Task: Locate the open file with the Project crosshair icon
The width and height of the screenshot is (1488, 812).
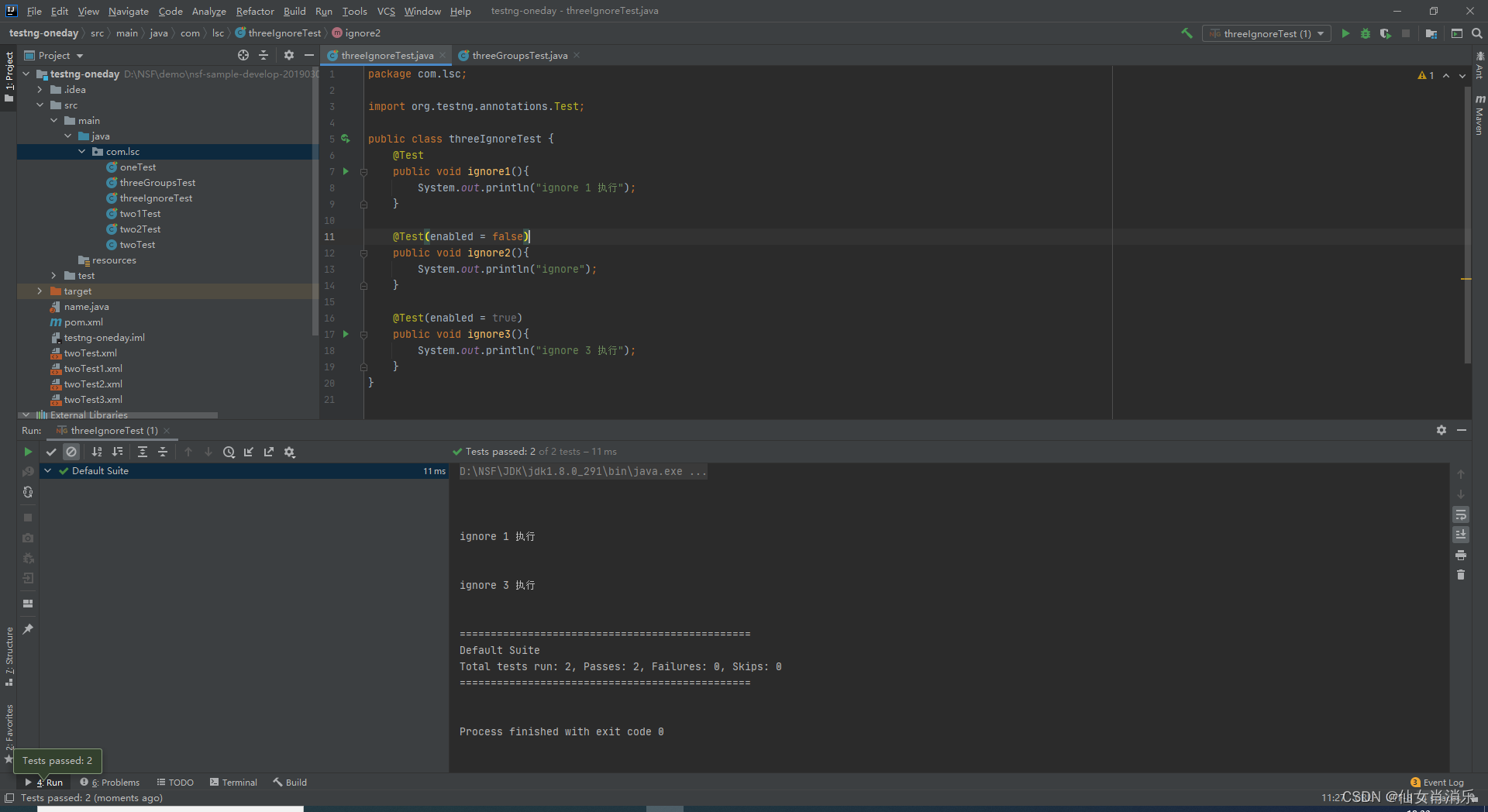Action: (243, 55)
